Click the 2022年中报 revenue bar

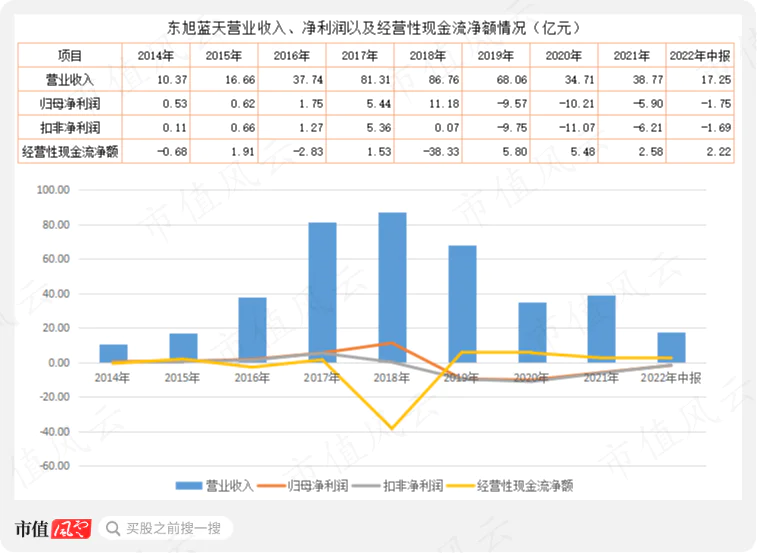(x=671, y=347)
